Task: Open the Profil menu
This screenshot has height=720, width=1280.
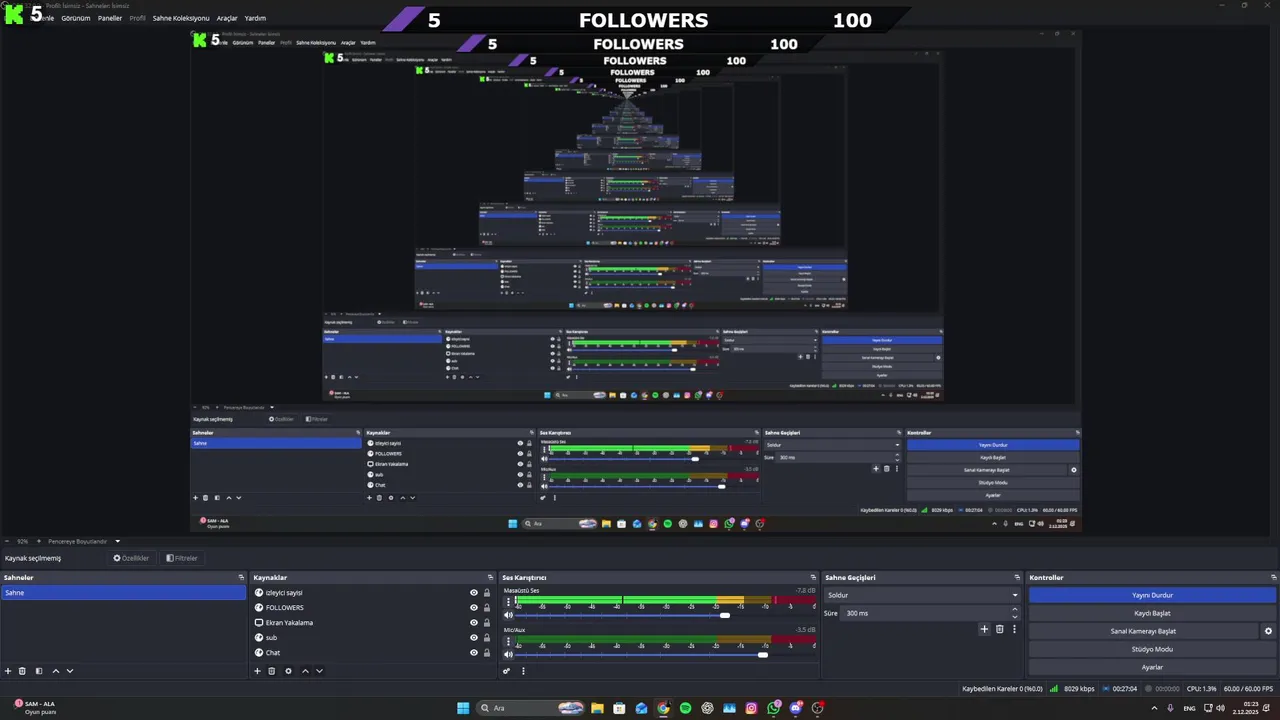Action: click(138, 18)
